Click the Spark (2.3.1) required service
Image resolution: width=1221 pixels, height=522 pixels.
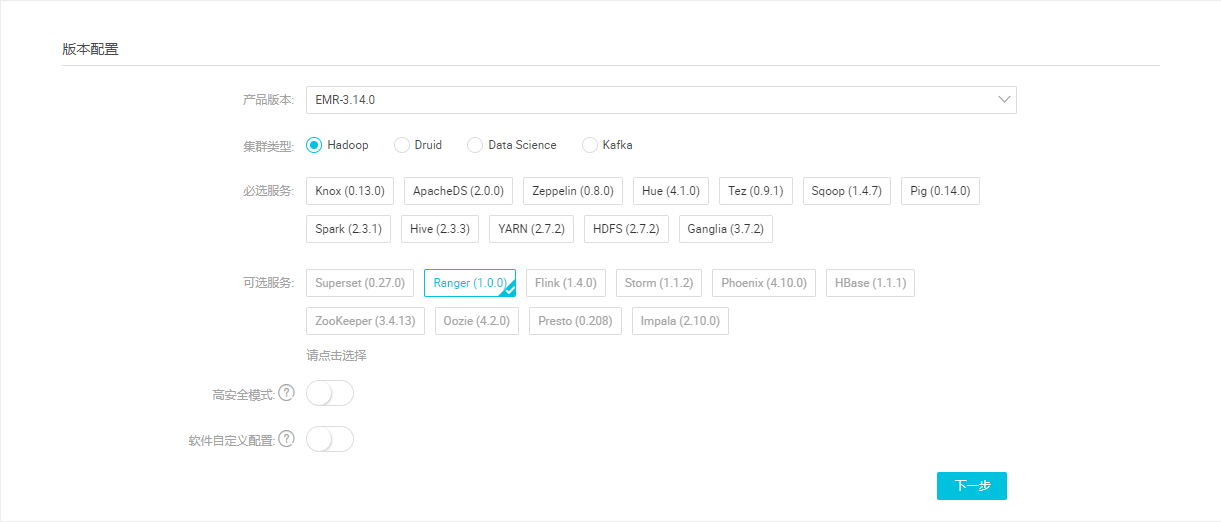coord(348,229)
